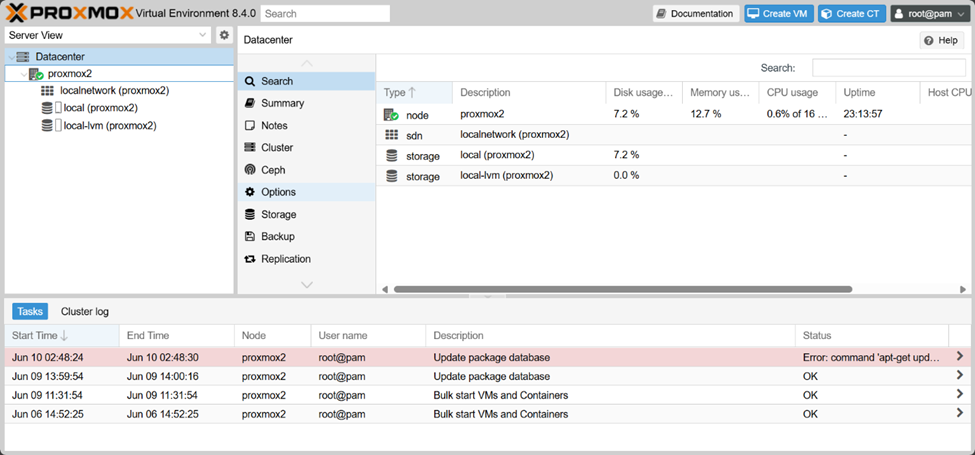Click the Documentation button

pyautogui.click(x=696, y=14)
